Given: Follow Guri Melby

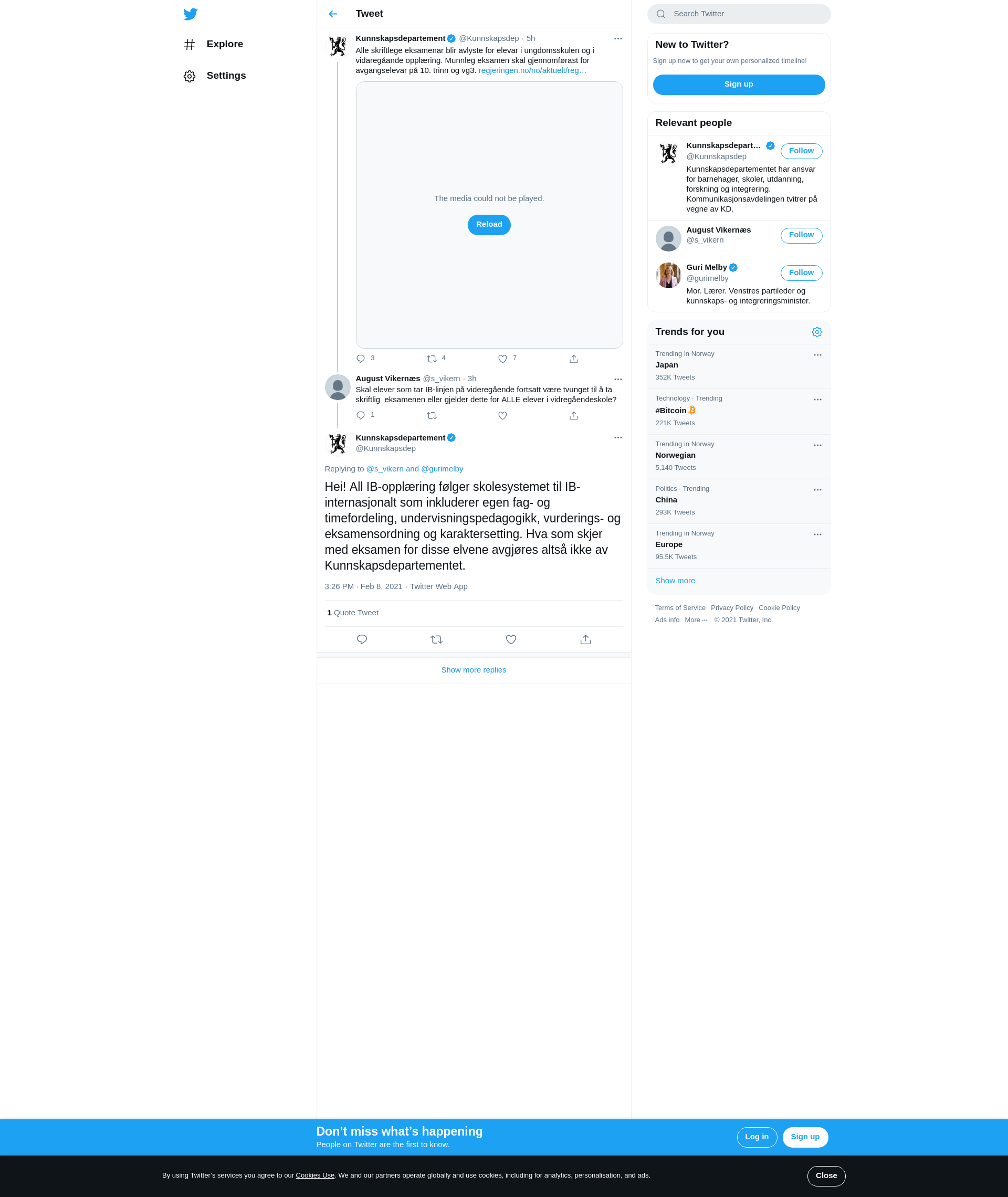Looking at the screenshot, I should [801, 273].
